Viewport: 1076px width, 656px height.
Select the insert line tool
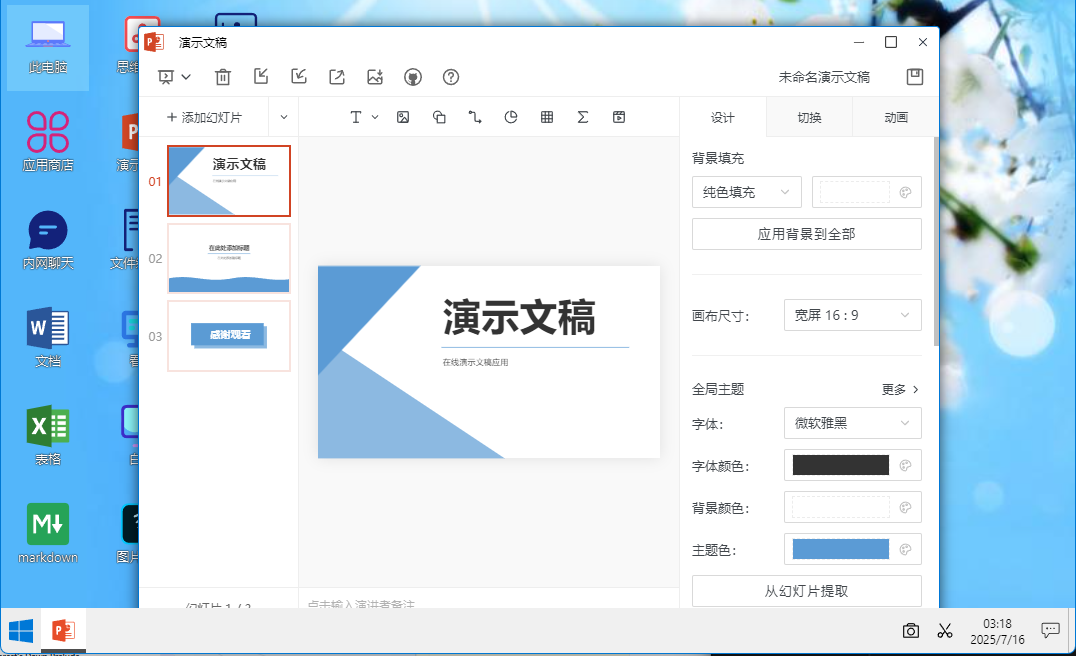point(475,117)
